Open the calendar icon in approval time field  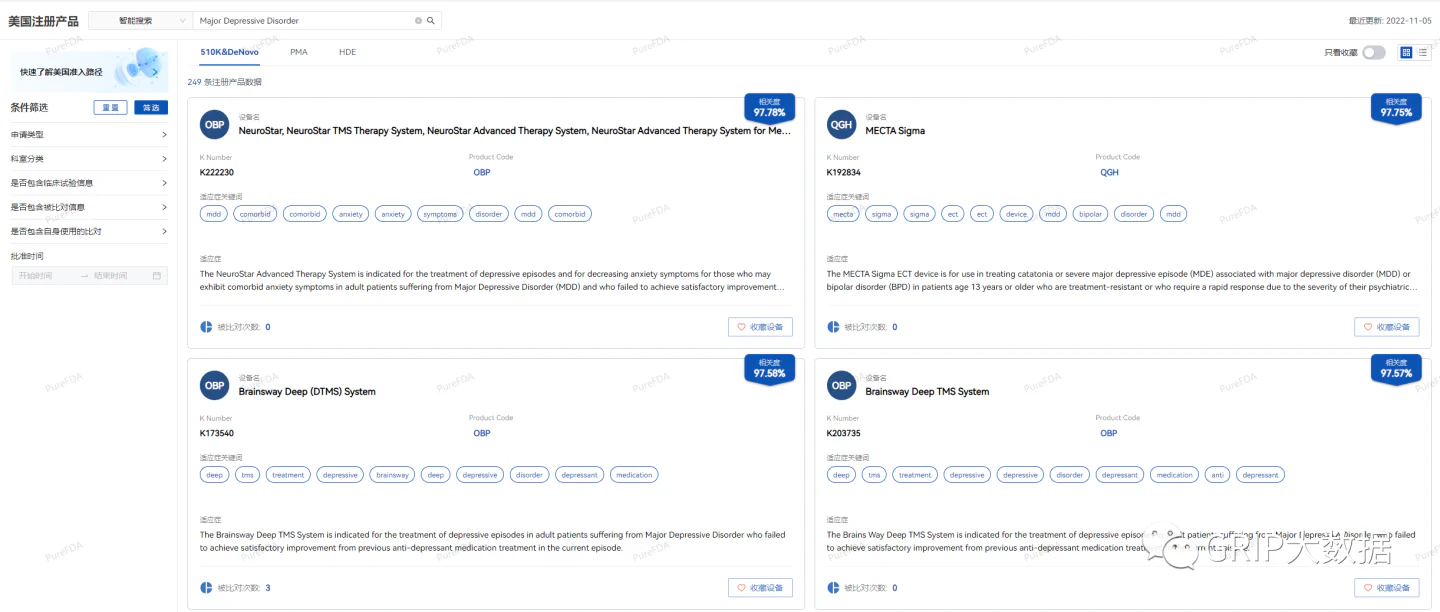point(156,275)
